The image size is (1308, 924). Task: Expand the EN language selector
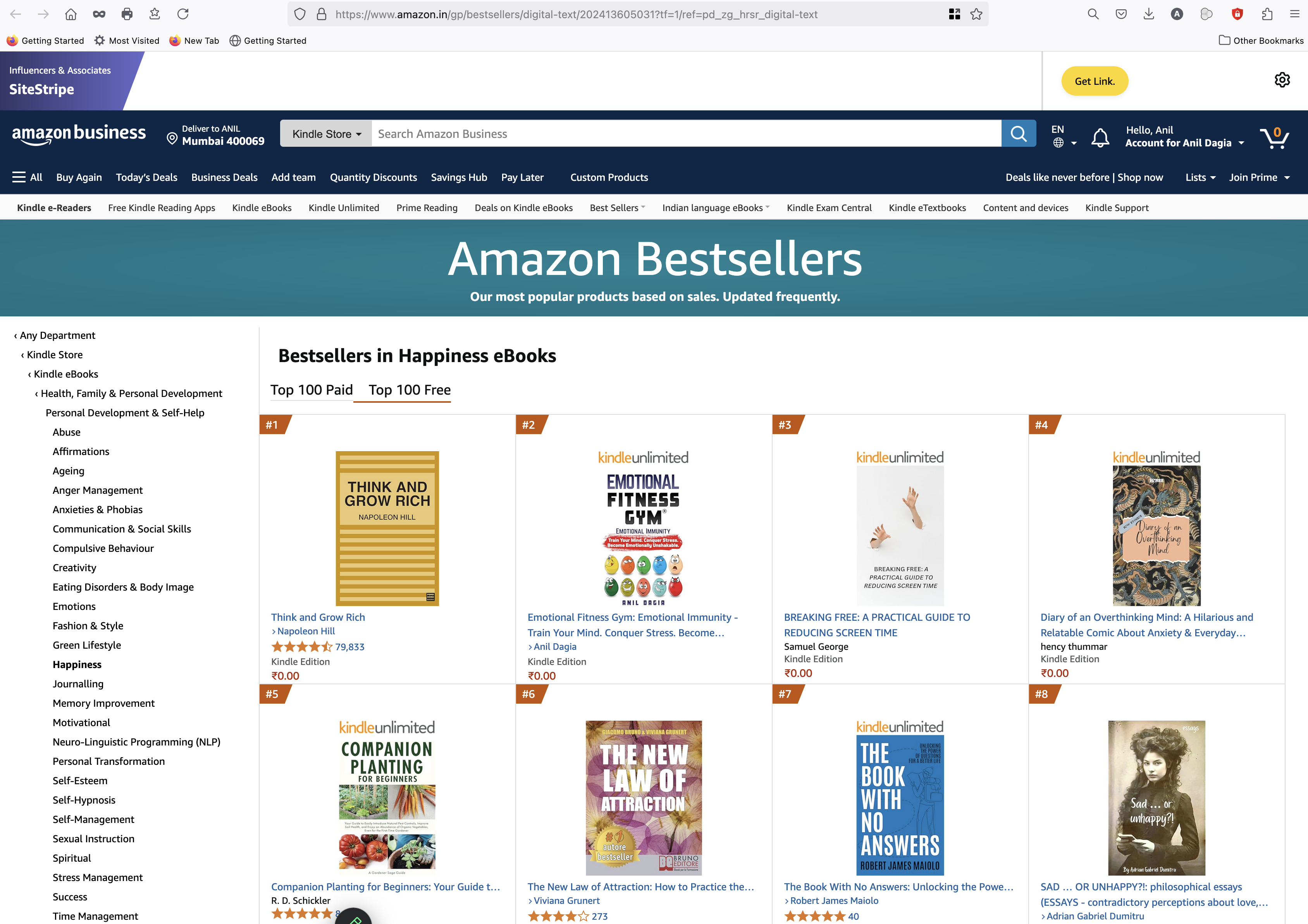coord(1064,137)
